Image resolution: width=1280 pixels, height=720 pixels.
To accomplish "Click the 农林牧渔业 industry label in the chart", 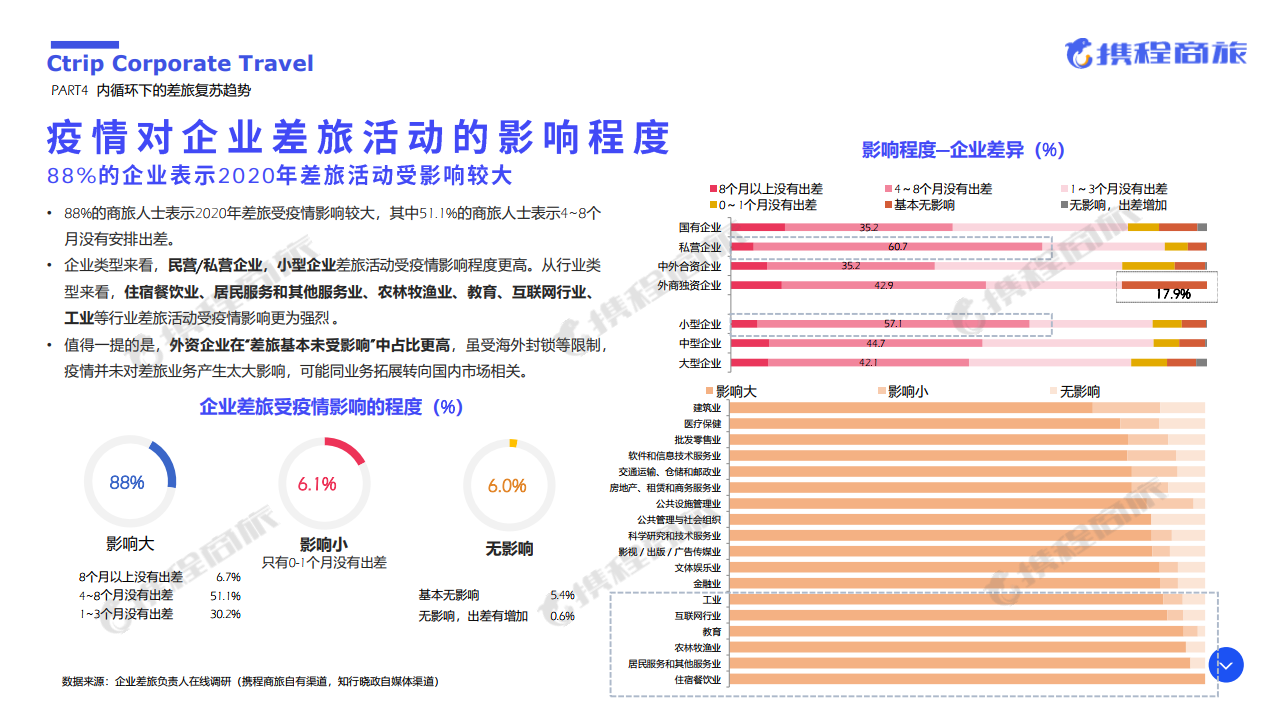I will [697, 648].
